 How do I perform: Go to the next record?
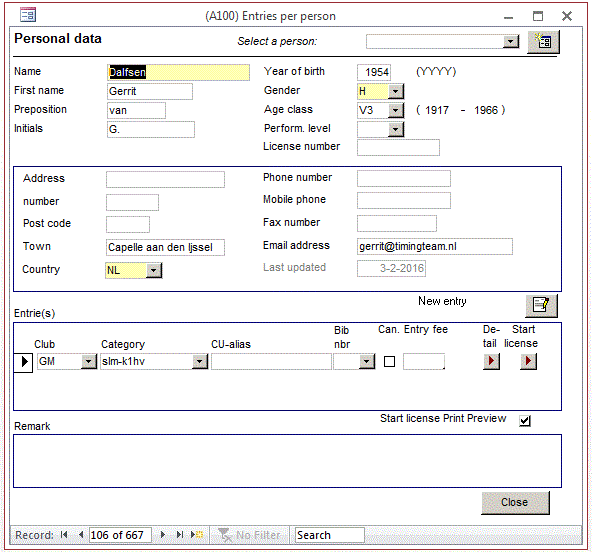(163, 535)
